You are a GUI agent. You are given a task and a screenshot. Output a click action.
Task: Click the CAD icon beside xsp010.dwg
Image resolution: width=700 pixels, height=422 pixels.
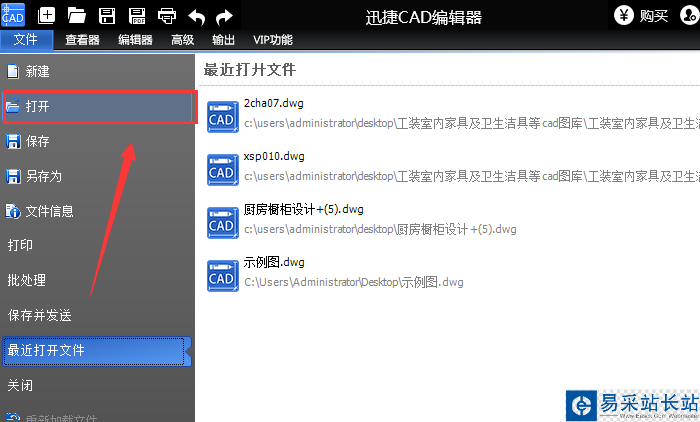(222, 170)
